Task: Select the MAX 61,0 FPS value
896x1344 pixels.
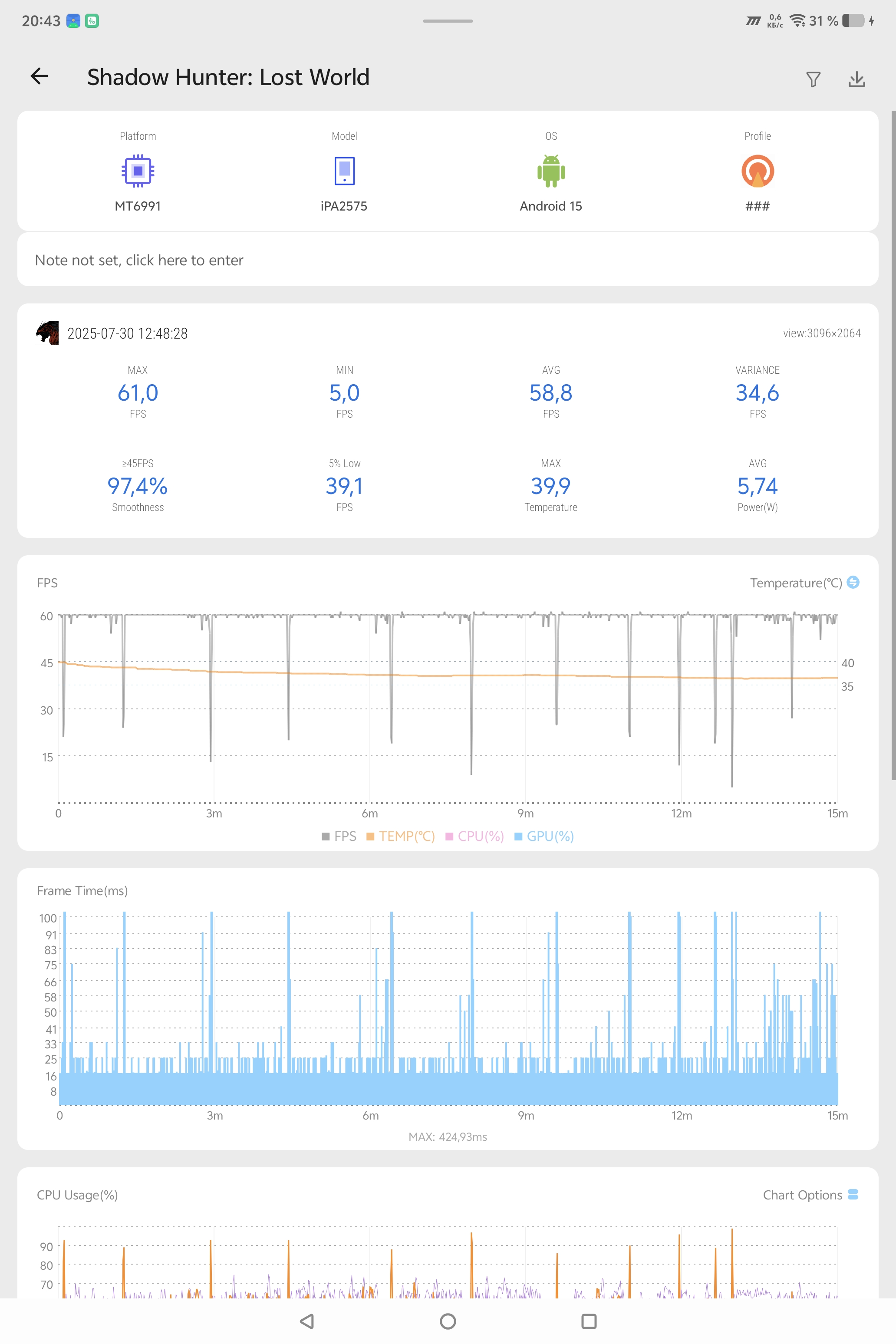Action: [138, 392]
